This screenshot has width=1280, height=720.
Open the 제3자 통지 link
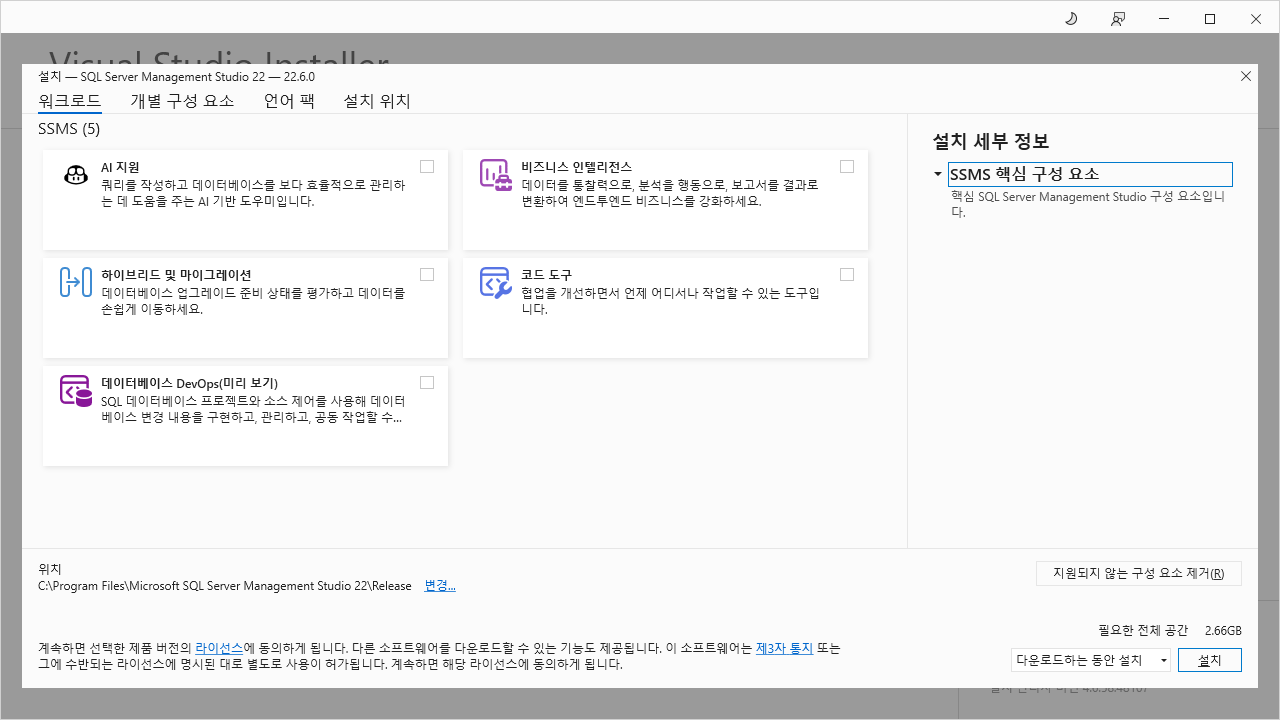point(784,648)
